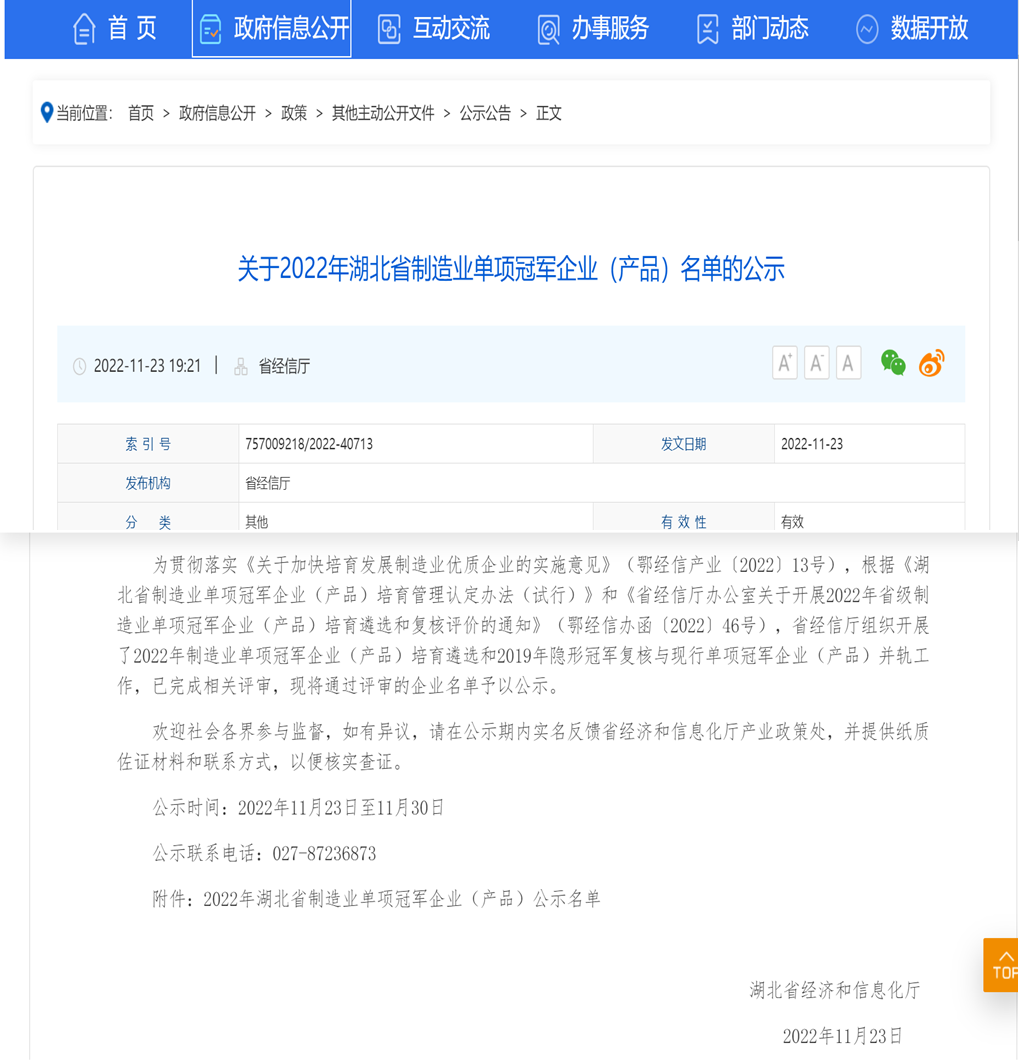The image size is (1019, 1061).
Task: Click the article title heading
Action: point(511,268)
